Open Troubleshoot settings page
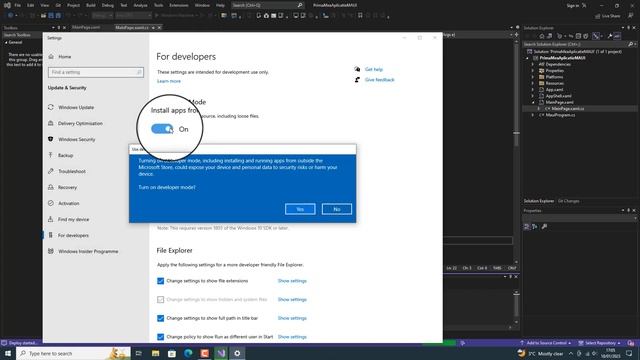Image resolution: width=640 pixels, height=360 pixels. tap(72, 171)
